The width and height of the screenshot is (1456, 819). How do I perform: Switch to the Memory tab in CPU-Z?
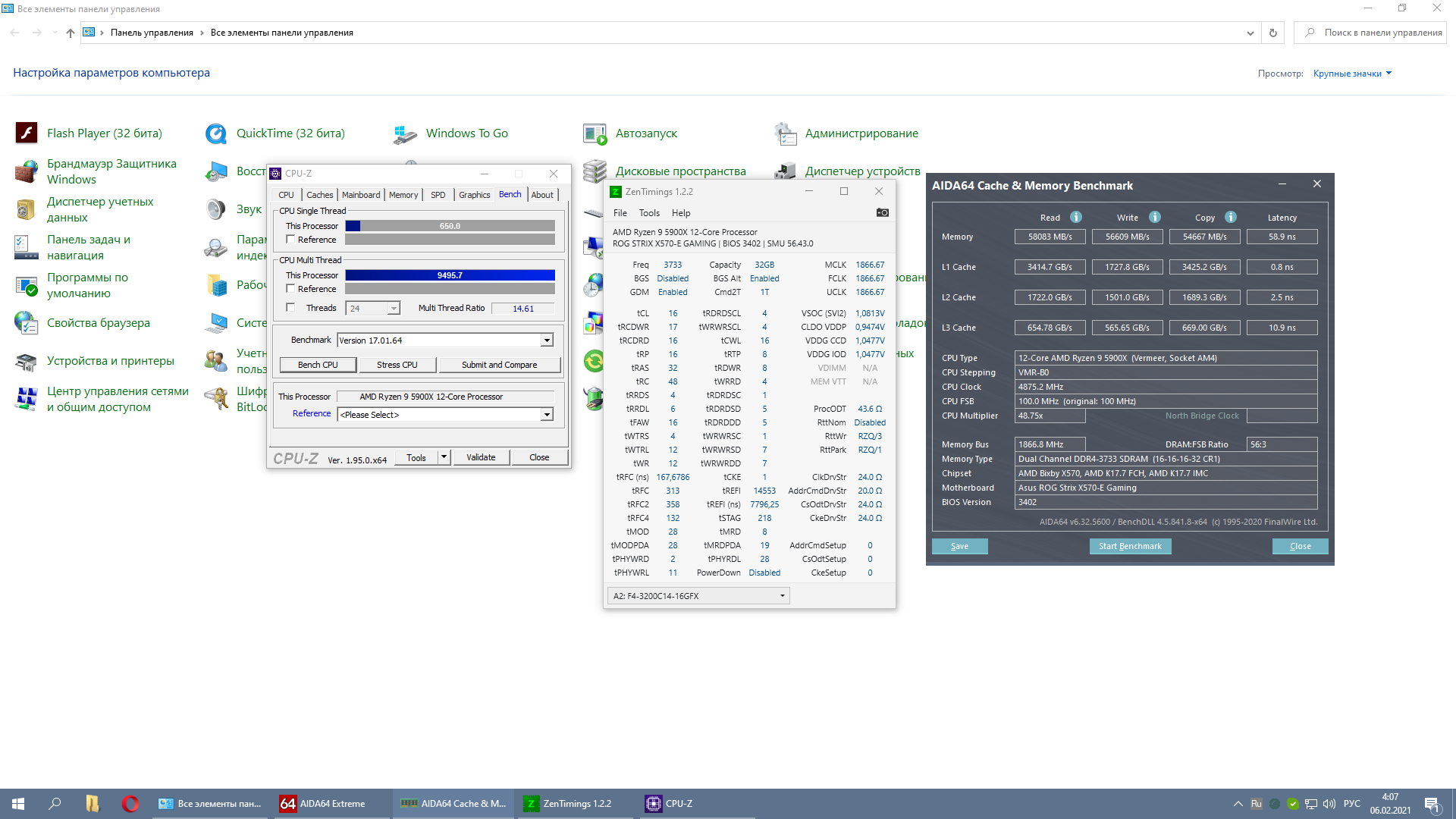coord(403,195)
